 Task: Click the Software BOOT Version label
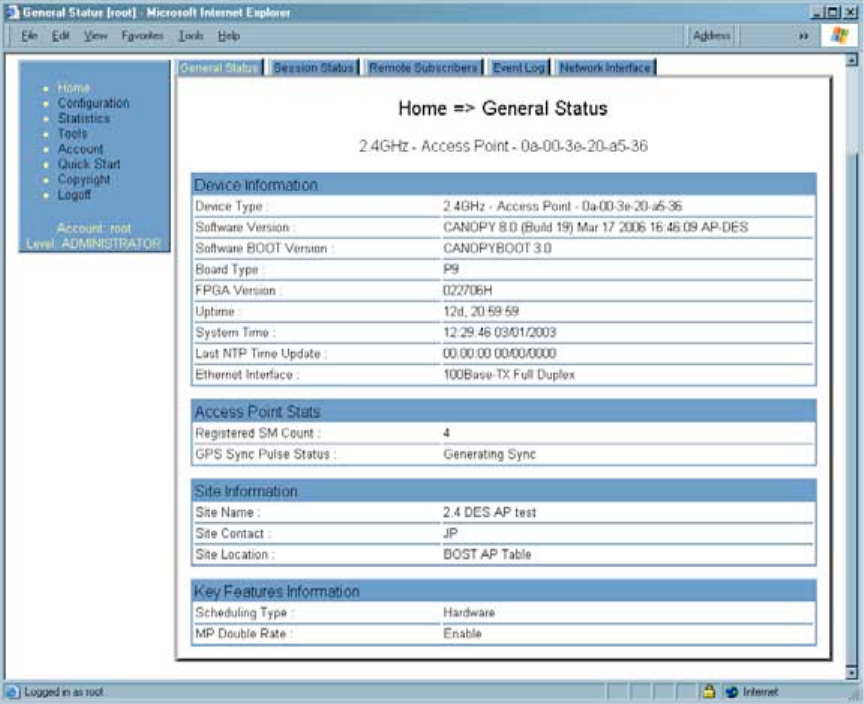(x=263, y=248)
